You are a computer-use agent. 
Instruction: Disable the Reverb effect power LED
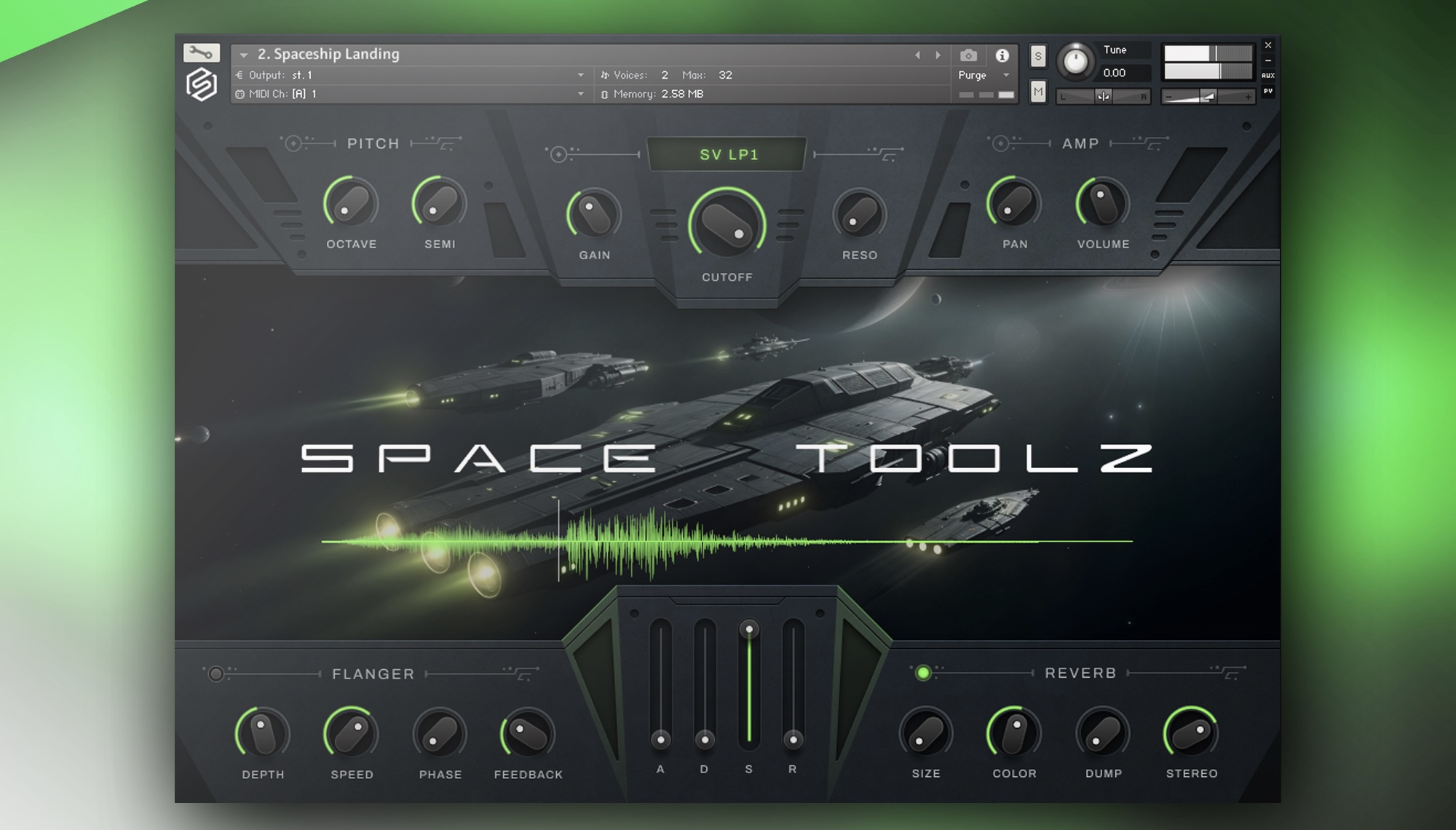(923, 673)
